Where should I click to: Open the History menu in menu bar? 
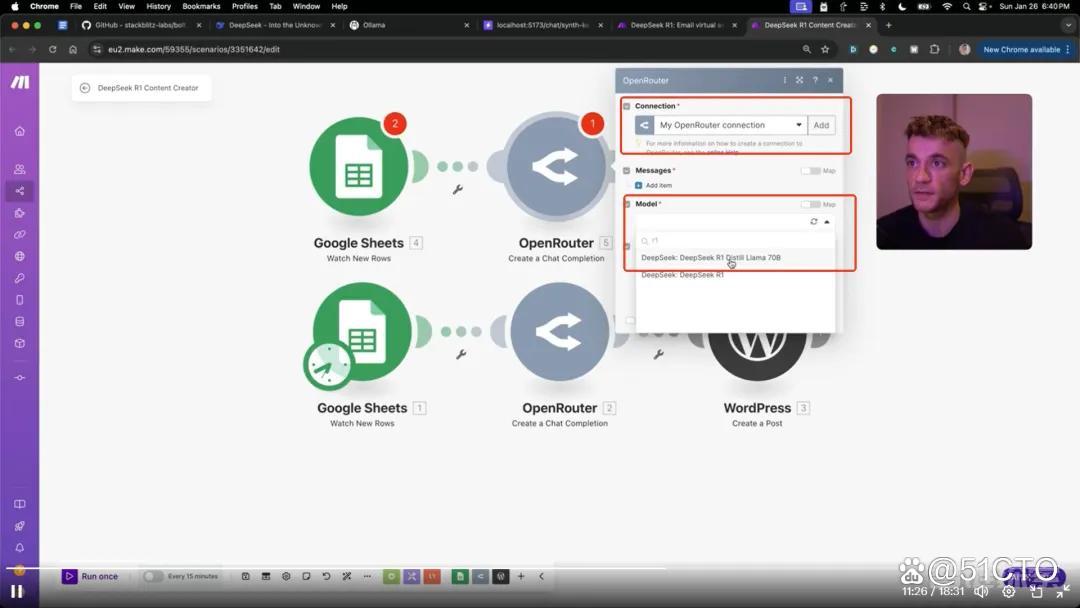pos(158,6)
